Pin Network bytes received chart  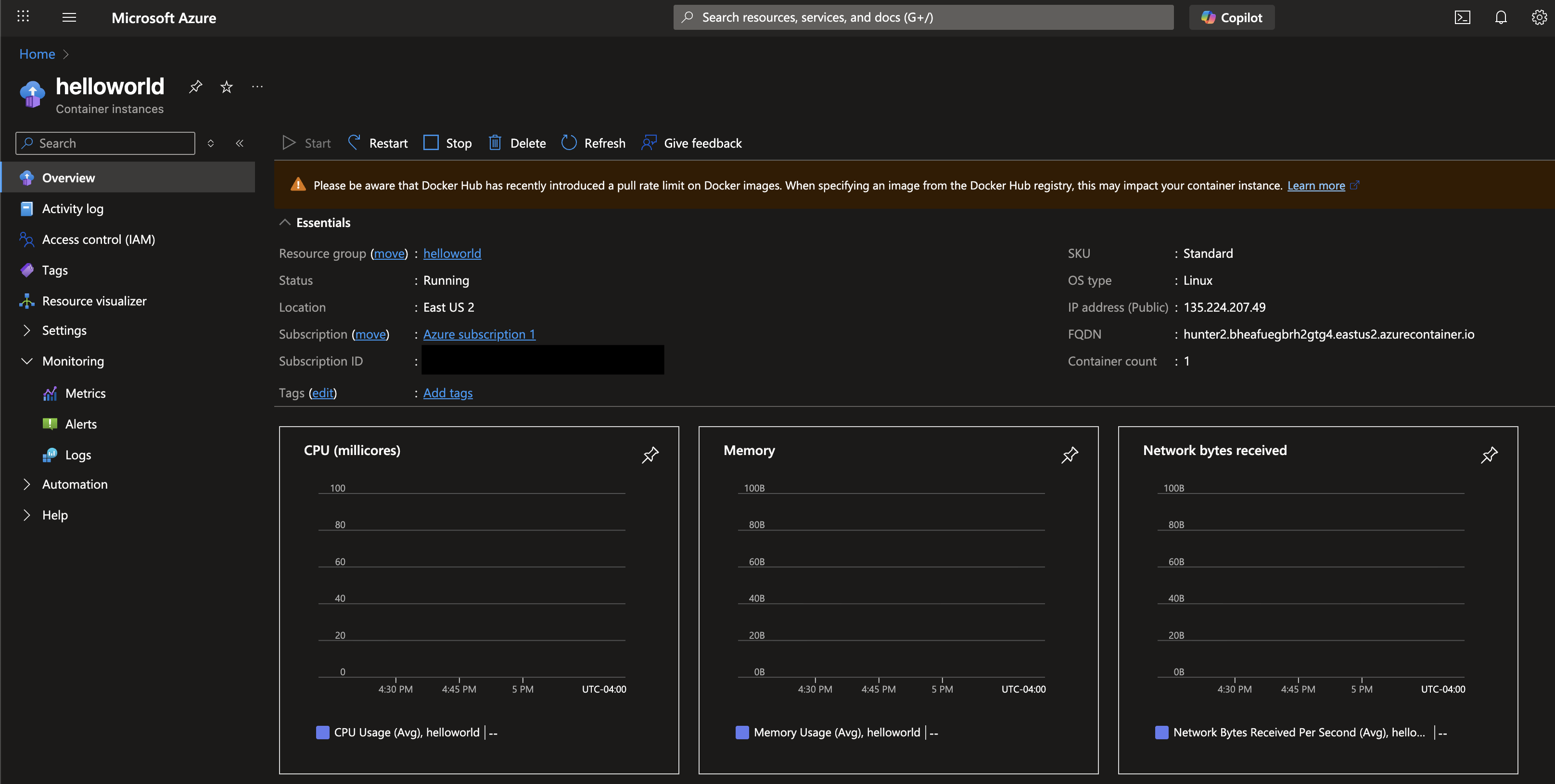[1489, 455]
